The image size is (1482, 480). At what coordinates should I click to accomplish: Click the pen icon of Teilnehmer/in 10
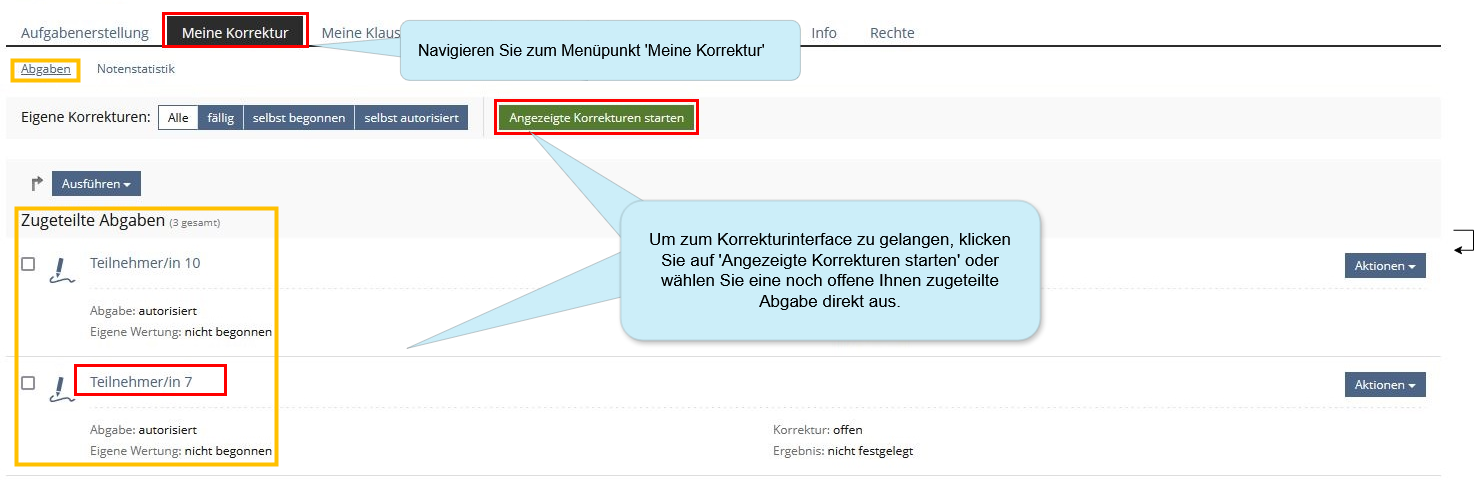(62, 272)
